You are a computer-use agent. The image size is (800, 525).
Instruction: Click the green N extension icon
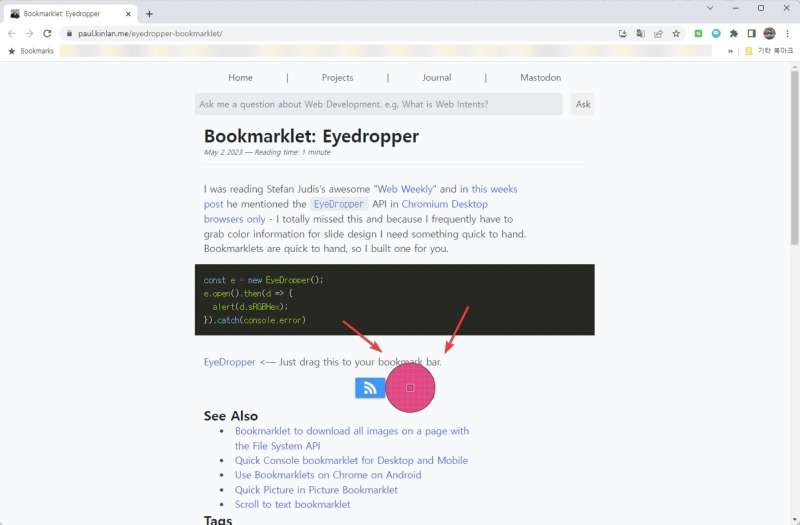(x=699, y=33)
